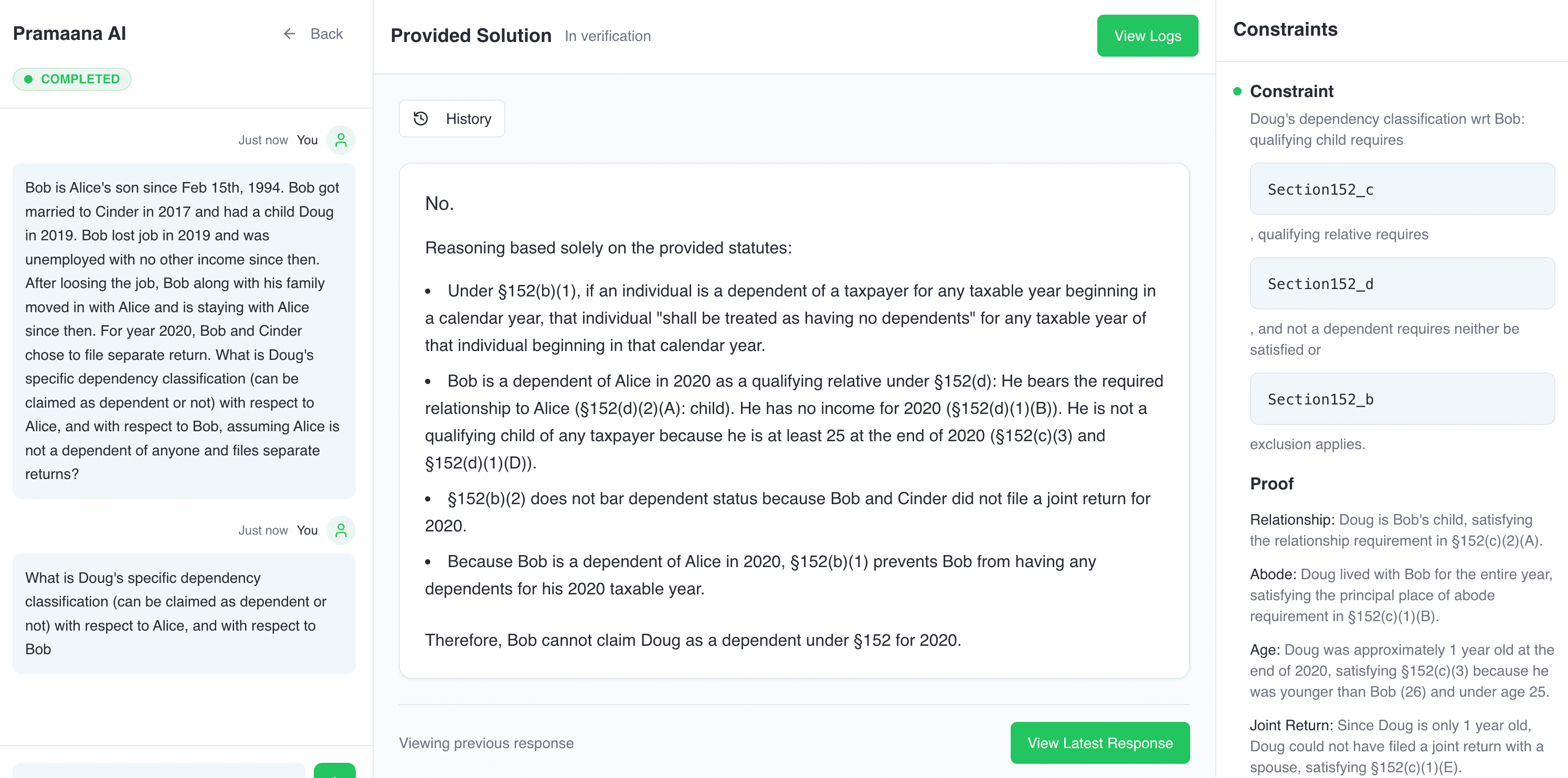Image resolution: width=1568 pixels, height=778 pixels.
Task: Click the Back arrow icon
Action: 290,34
